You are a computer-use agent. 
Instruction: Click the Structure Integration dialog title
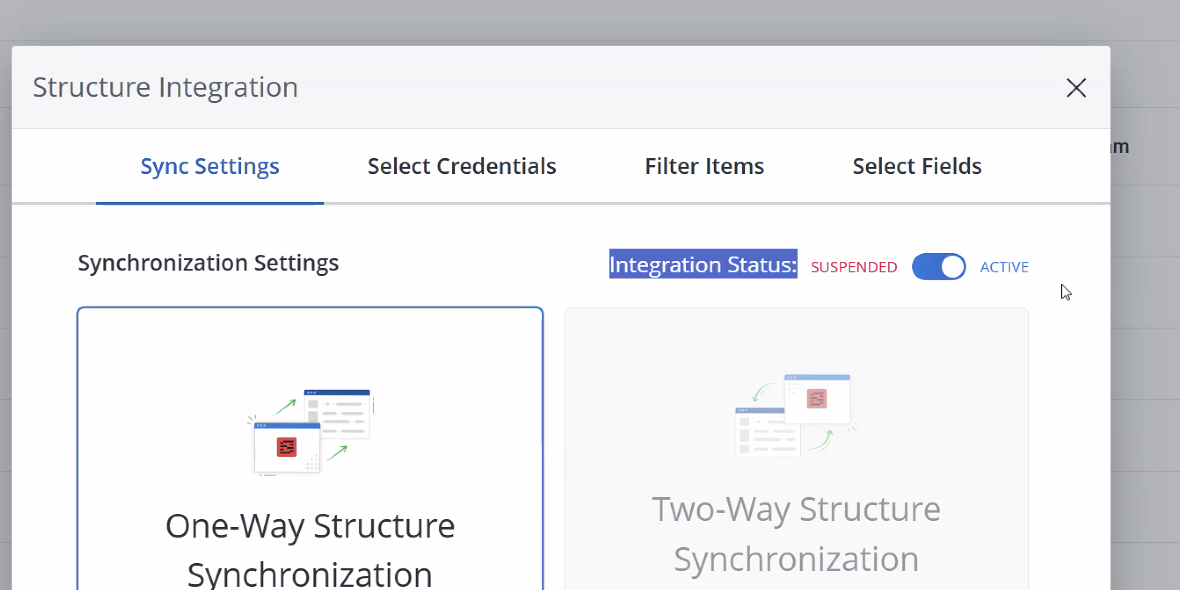coord(165,87)
